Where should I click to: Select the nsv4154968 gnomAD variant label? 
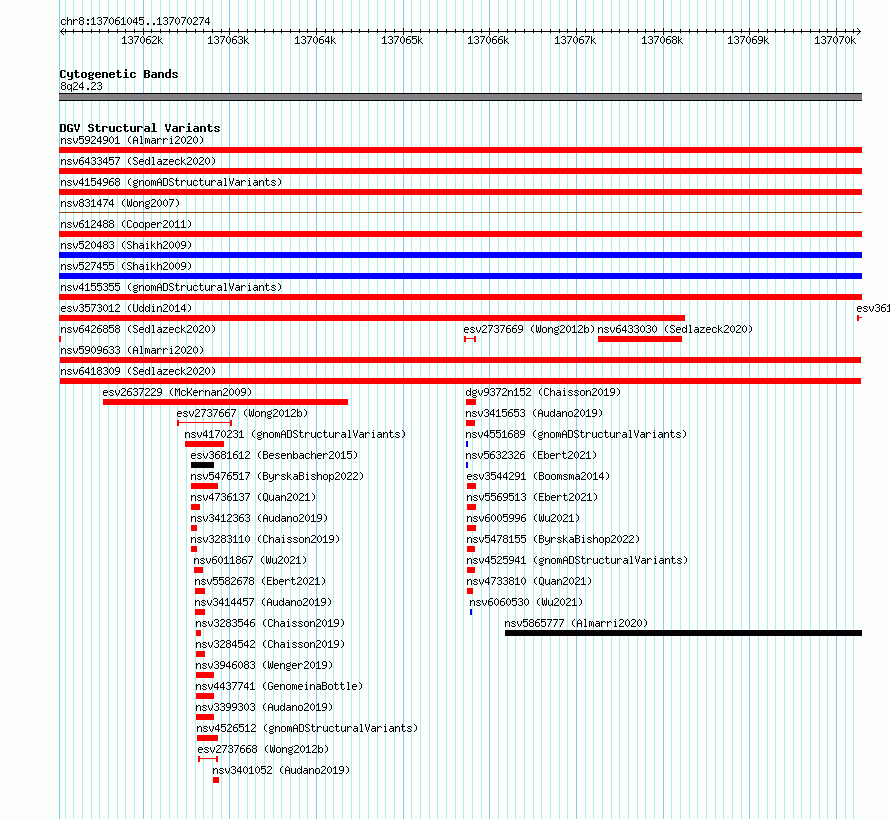[x=171, y=182]
